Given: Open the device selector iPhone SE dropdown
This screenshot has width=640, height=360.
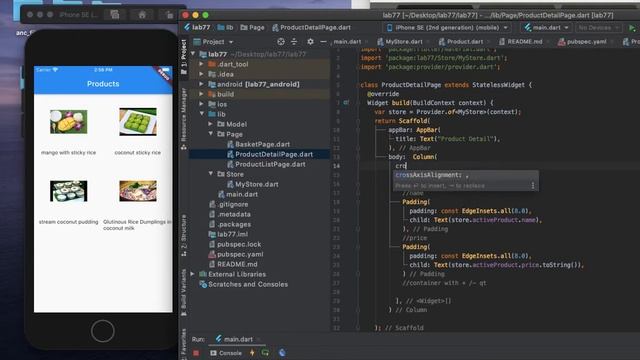Looking at the screenshot, I should (x=447, y=28).
